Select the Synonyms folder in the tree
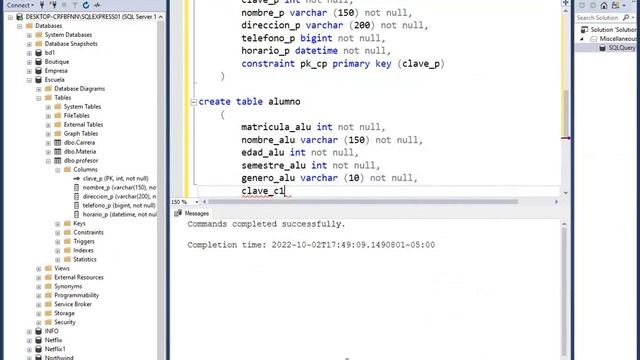The image size is (640, 360). tap(68, 286)
